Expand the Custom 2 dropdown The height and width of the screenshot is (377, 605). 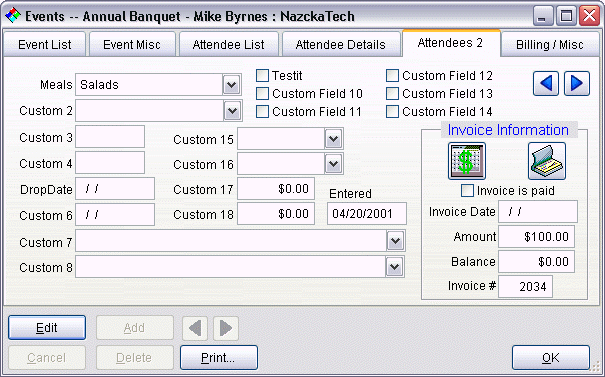coord(233,111)
